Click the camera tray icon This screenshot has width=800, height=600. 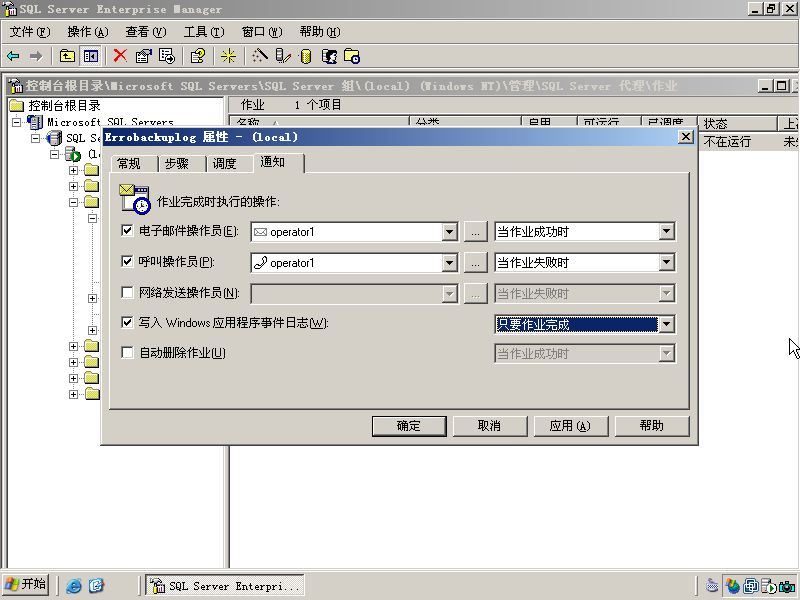pos(788,586)
